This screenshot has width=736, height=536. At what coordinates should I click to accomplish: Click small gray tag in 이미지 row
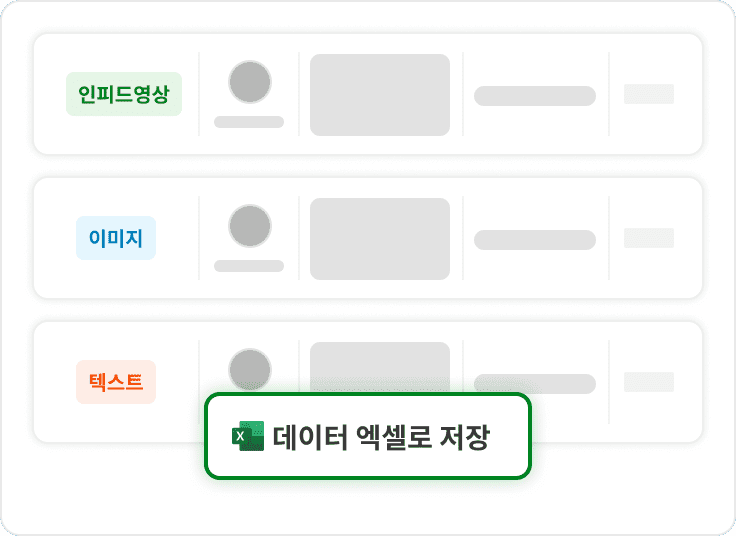coord(649,238)
